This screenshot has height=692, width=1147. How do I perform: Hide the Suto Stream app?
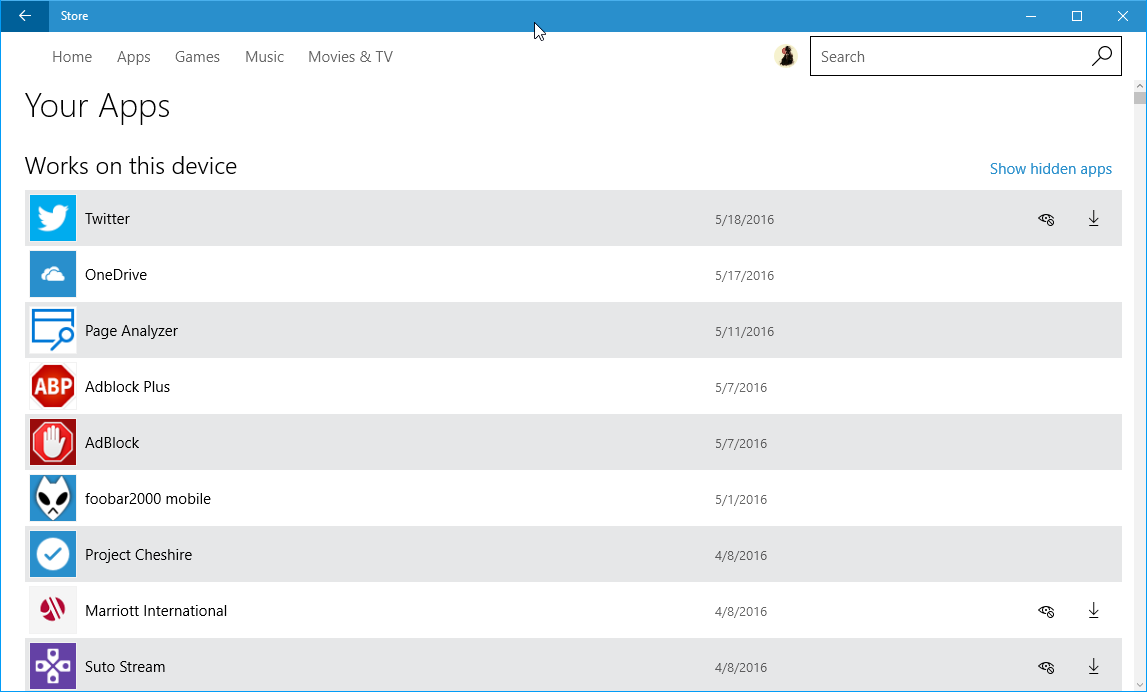(1046, 666)
